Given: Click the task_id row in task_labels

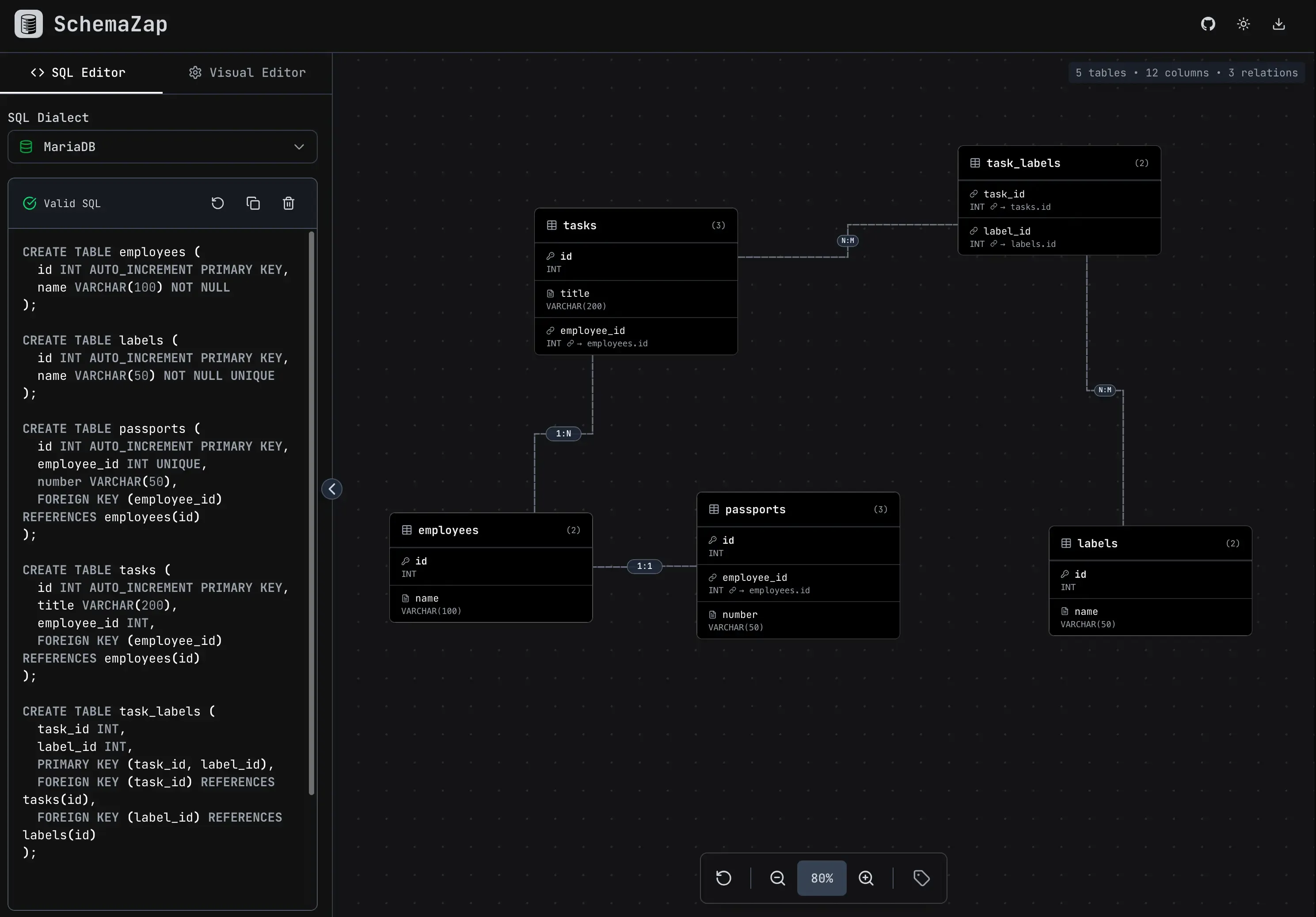Looking at the screenshot, I should click(x=1059, y=200).
